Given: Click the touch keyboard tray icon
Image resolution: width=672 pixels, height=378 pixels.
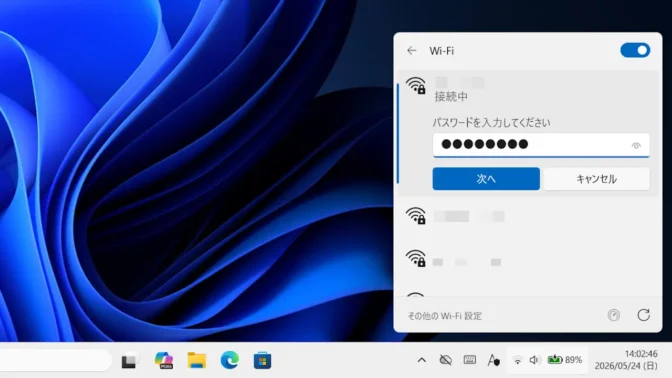Looking at the screenshot, I should point(470,360).
